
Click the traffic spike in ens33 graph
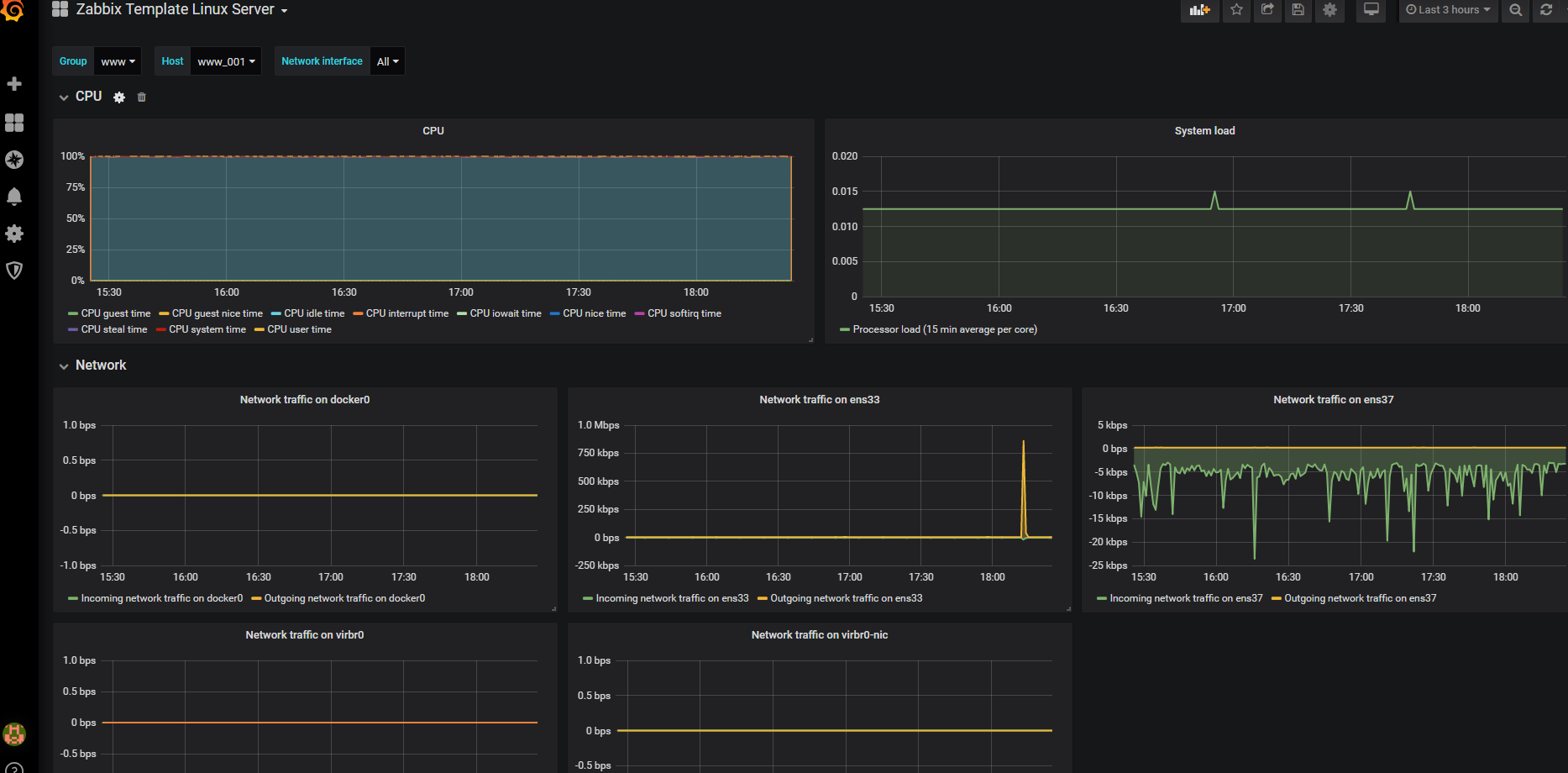tap(1023, 487)
